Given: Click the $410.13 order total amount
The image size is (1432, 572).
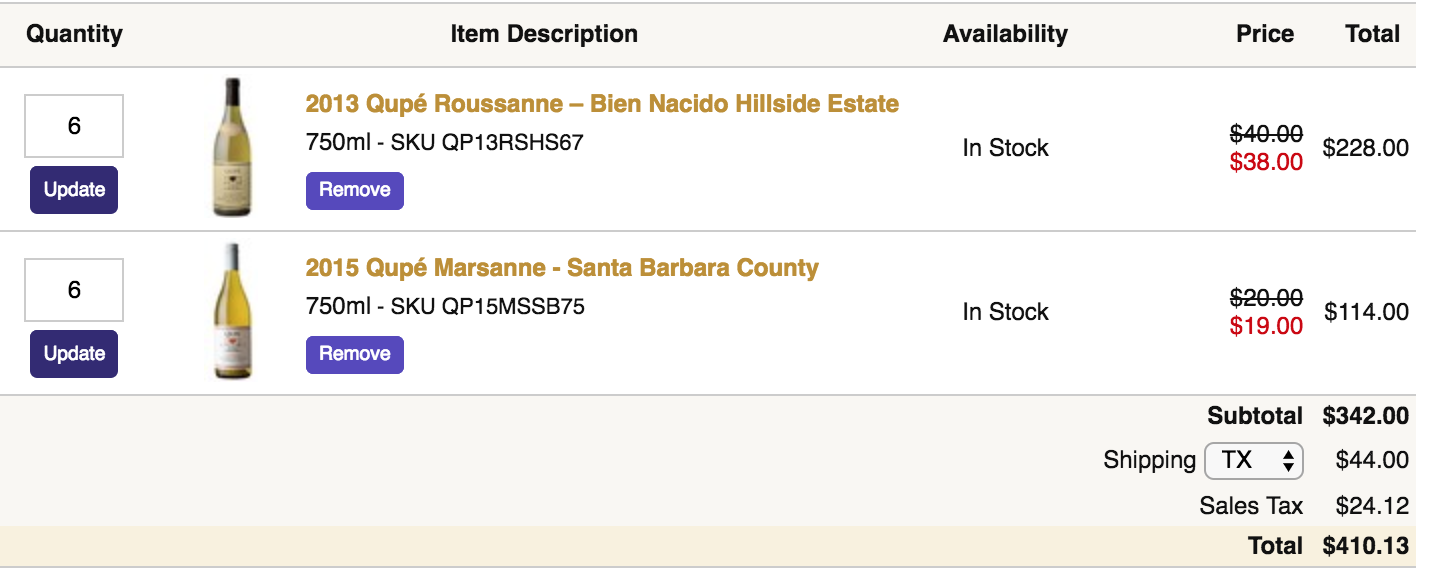Looking at the screenshot, I should [x=1365, y=546].
